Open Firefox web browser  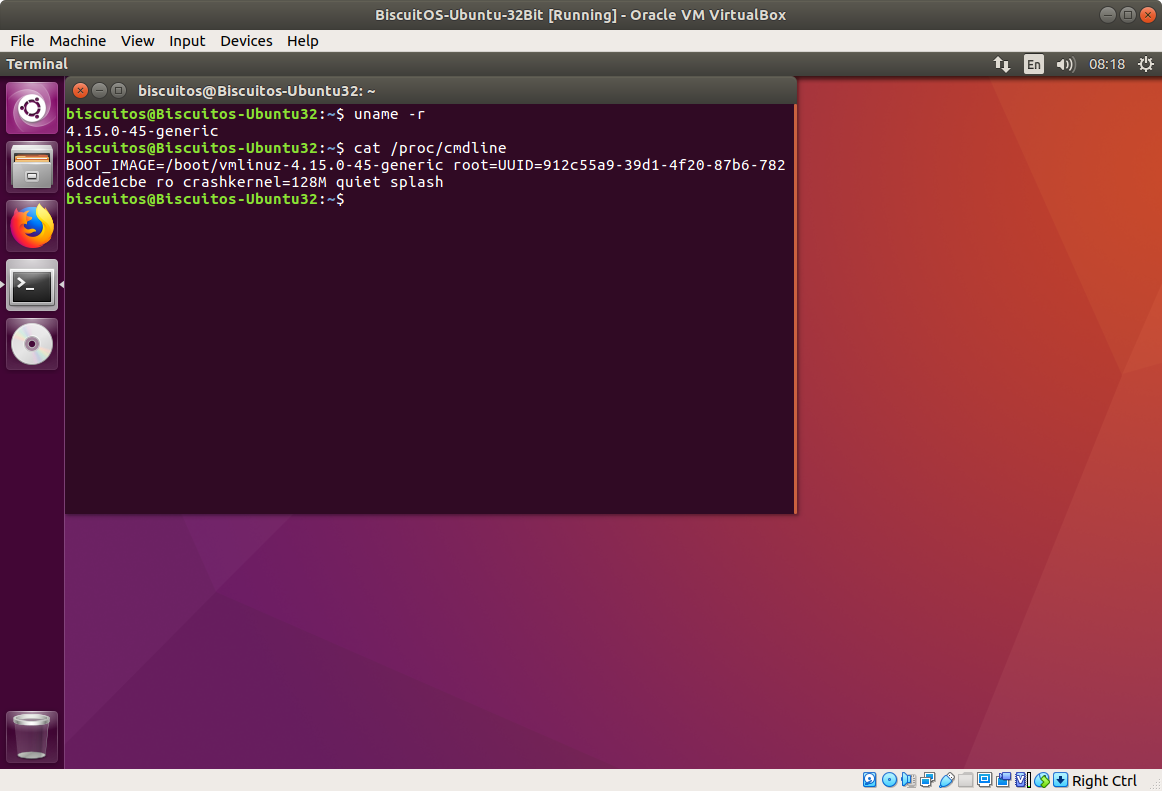[32, 226]
